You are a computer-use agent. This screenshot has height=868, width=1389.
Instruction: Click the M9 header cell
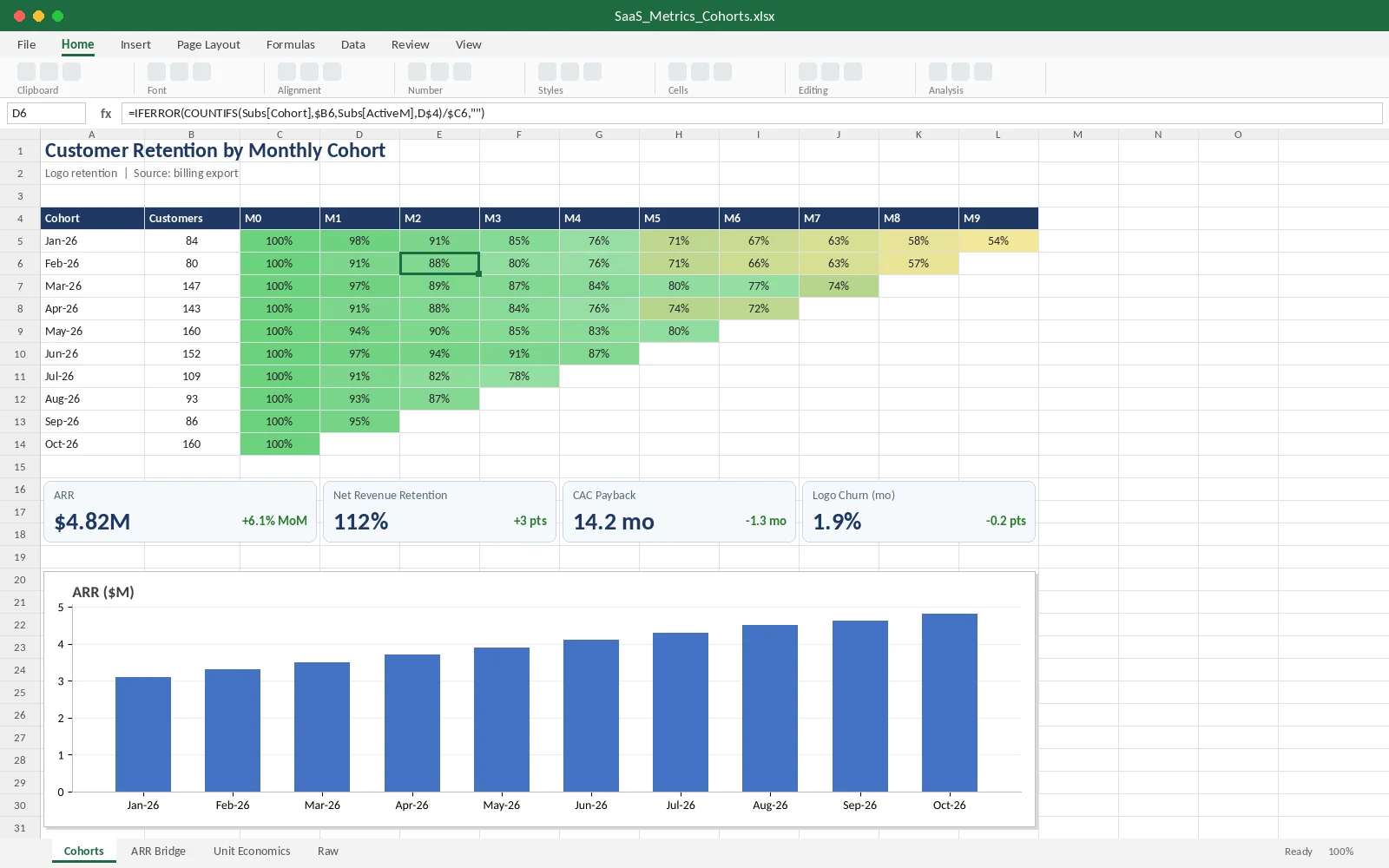tap(998, 218)
